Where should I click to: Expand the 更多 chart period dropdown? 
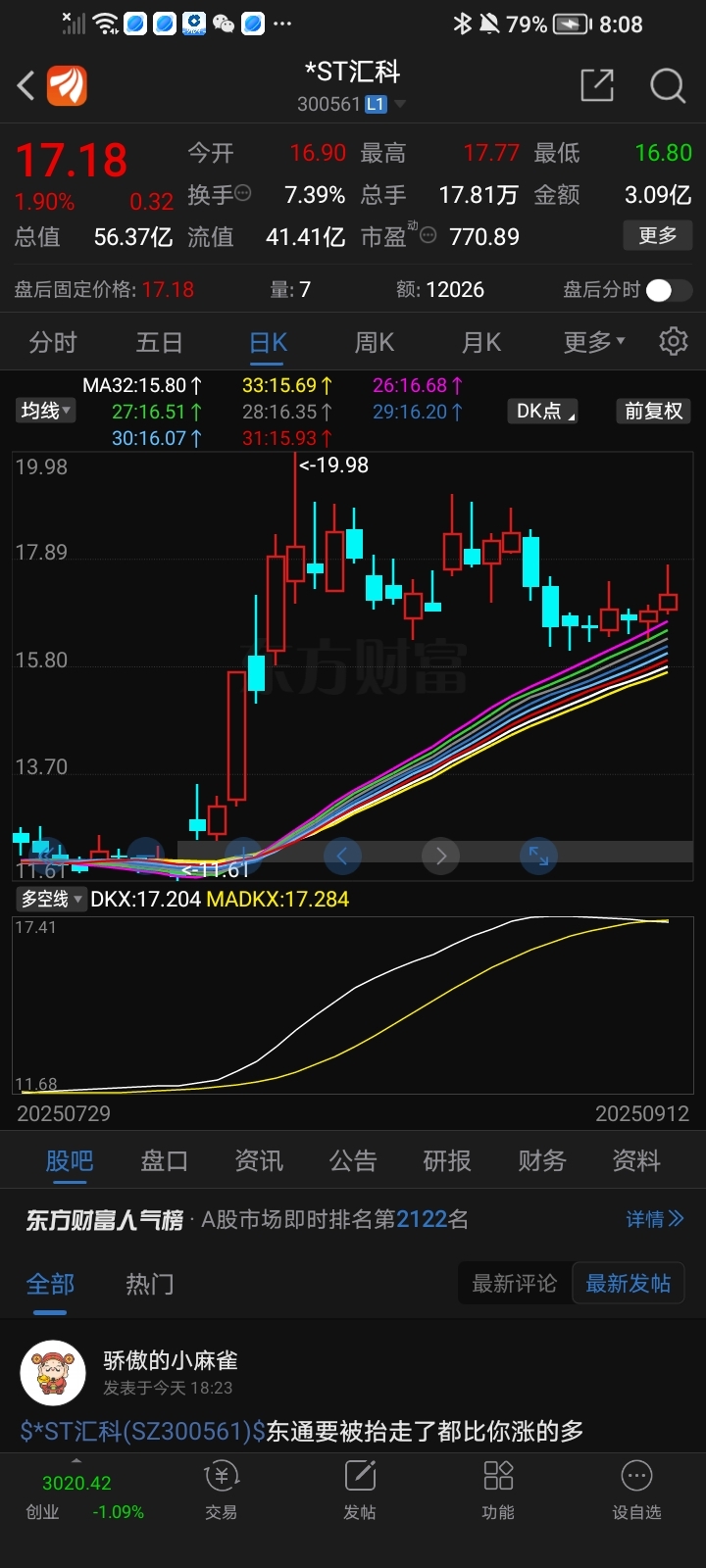point(594,342)
